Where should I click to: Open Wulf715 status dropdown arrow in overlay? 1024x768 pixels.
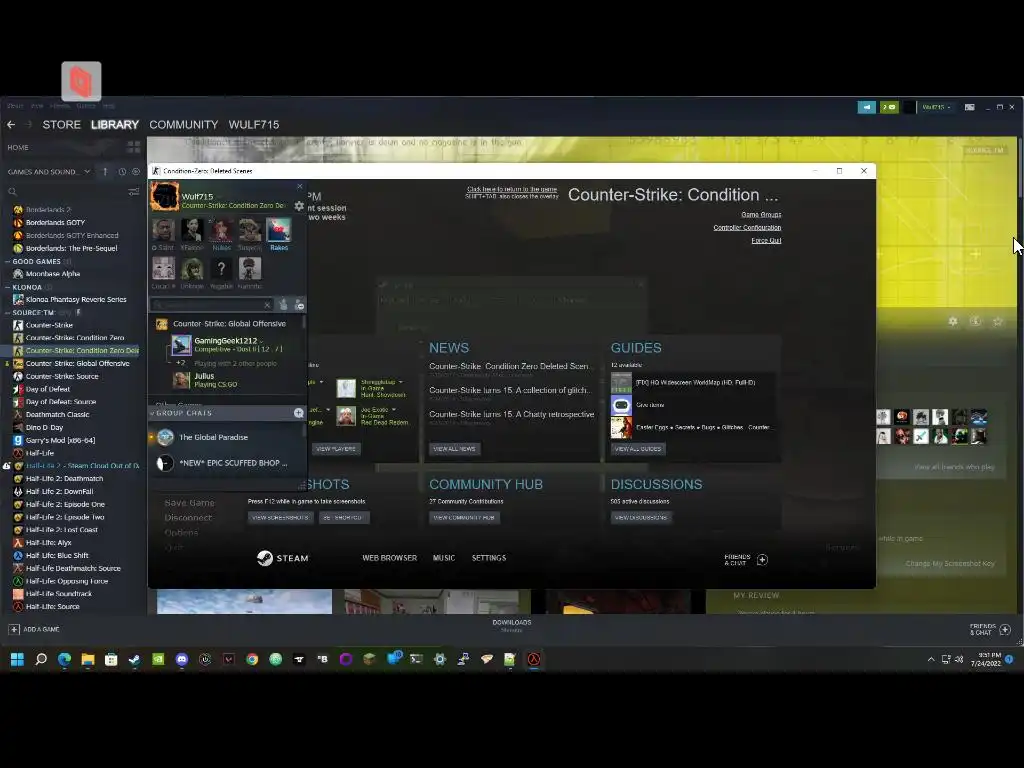(x=219, y=197)
